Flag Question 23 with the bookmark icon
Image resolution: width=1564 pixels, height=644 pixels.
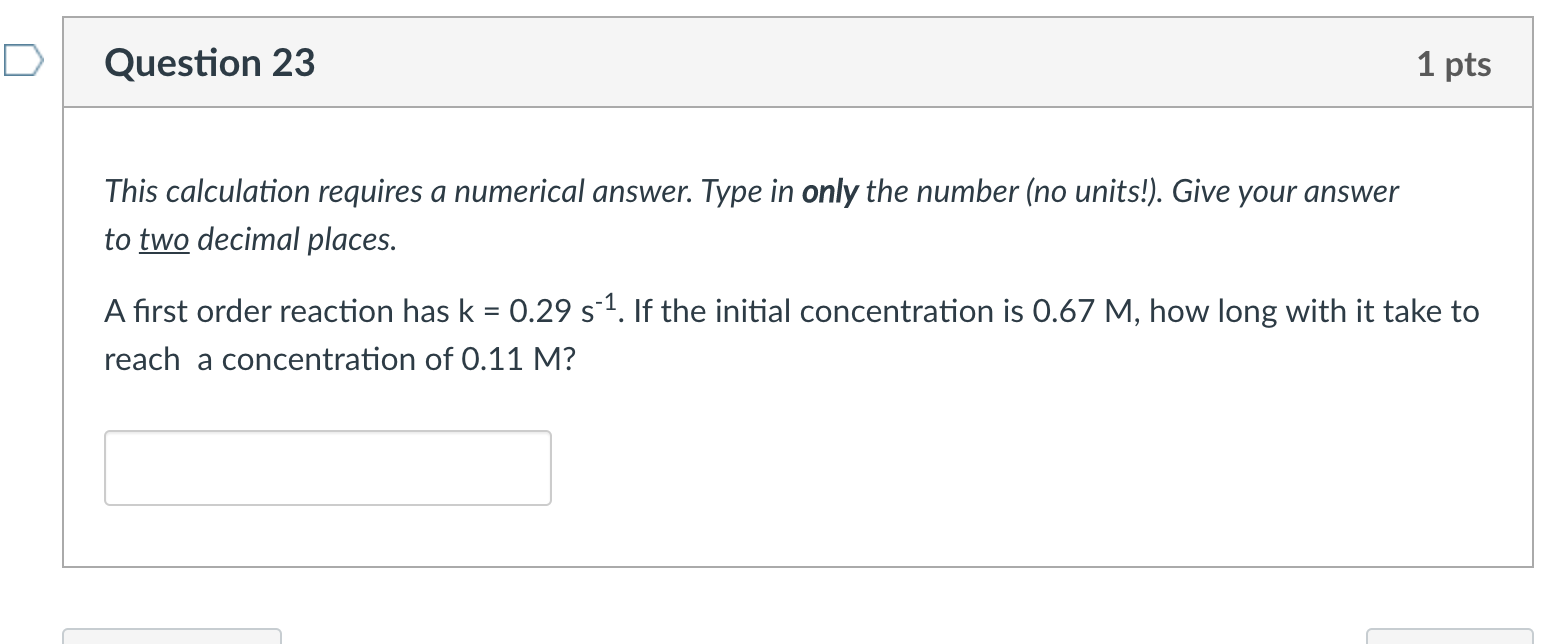[23, 61]
